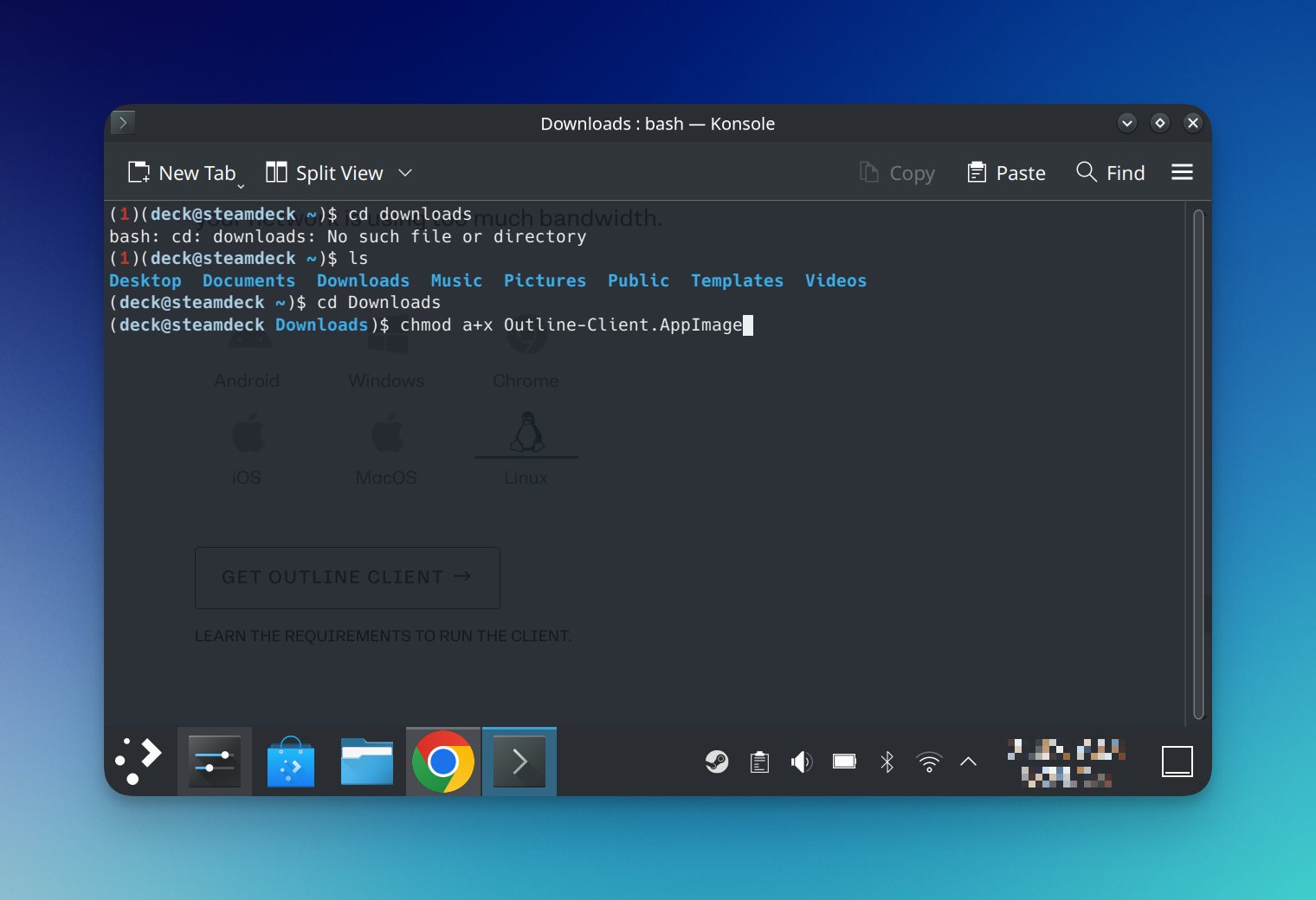Open the application launcher

point(139,762)
